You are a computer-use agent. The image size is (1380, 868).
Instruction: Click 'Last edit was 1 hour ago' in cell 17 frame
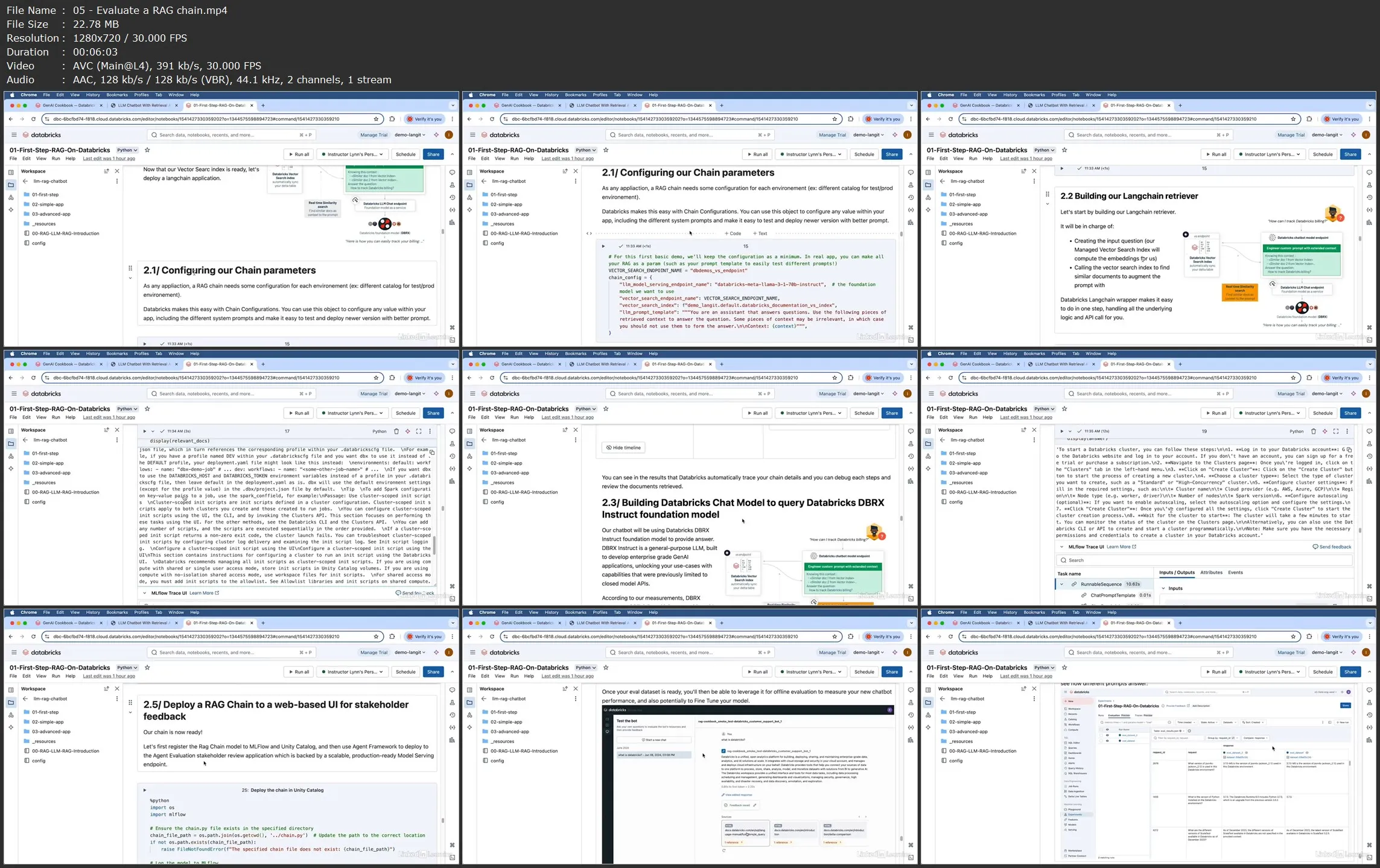tap(109, 417)
